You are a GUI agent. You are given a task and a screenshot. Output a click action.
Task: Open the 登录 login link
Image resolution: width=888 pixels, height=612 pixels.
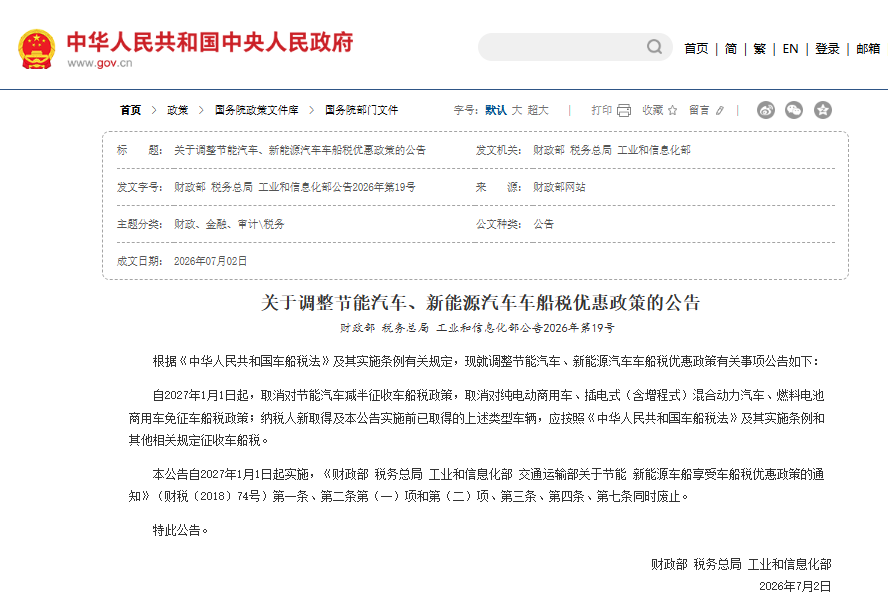[x=827, y=49]
